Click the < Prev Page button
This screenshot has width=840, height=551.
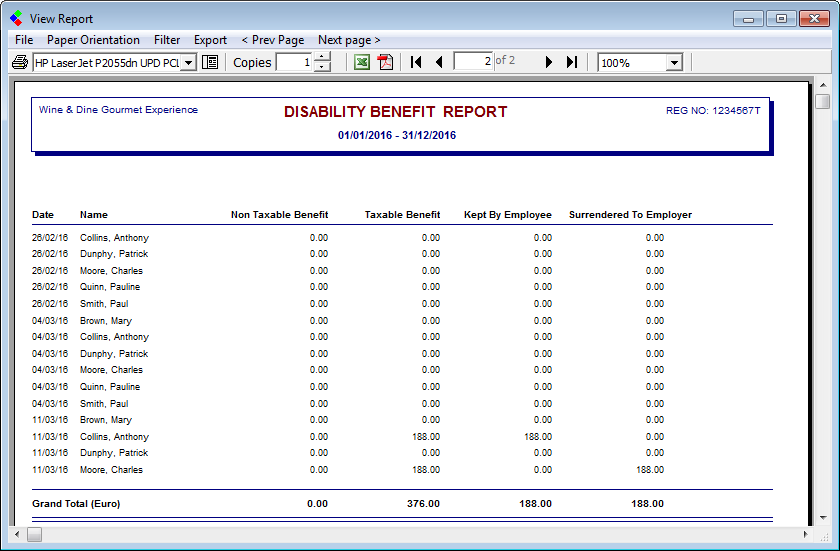[x=273, y=40]
